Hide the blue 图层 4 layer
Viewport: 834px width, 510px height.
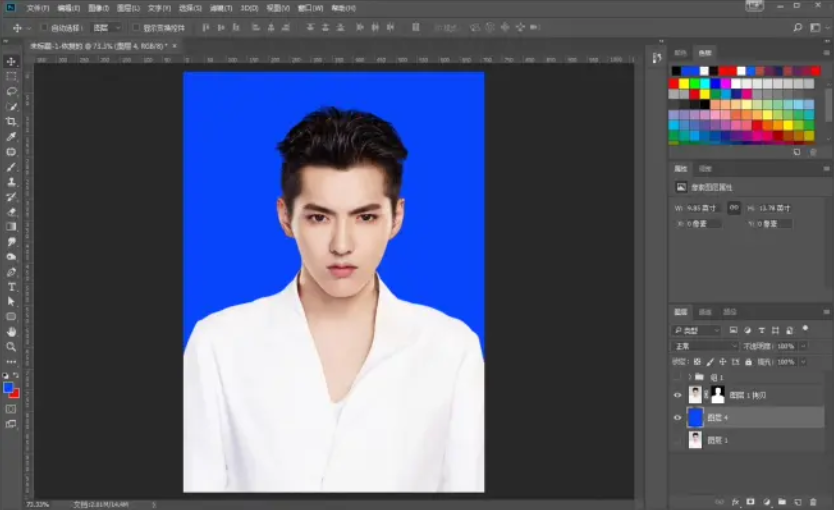(x=677, y=417)
